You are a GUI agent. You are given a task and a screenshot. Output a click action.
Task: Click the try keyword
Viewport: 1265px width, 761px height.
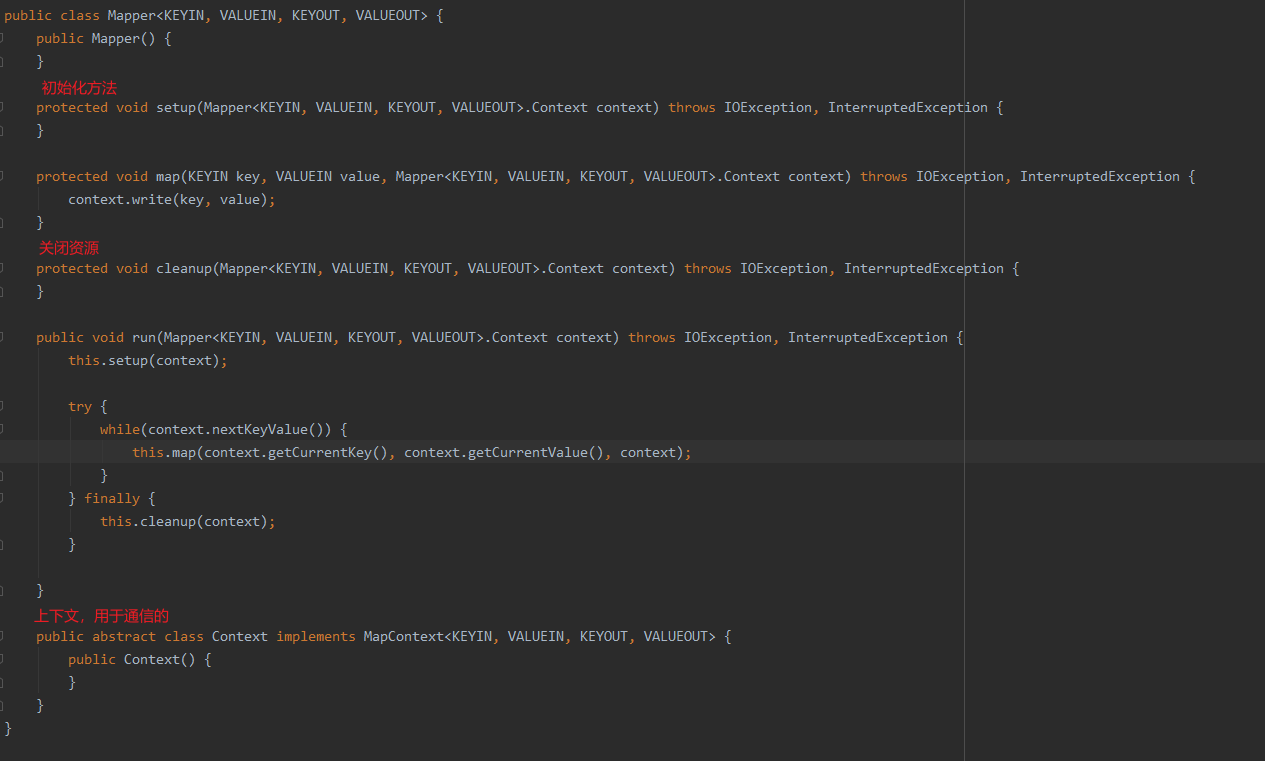pos(80,406)
